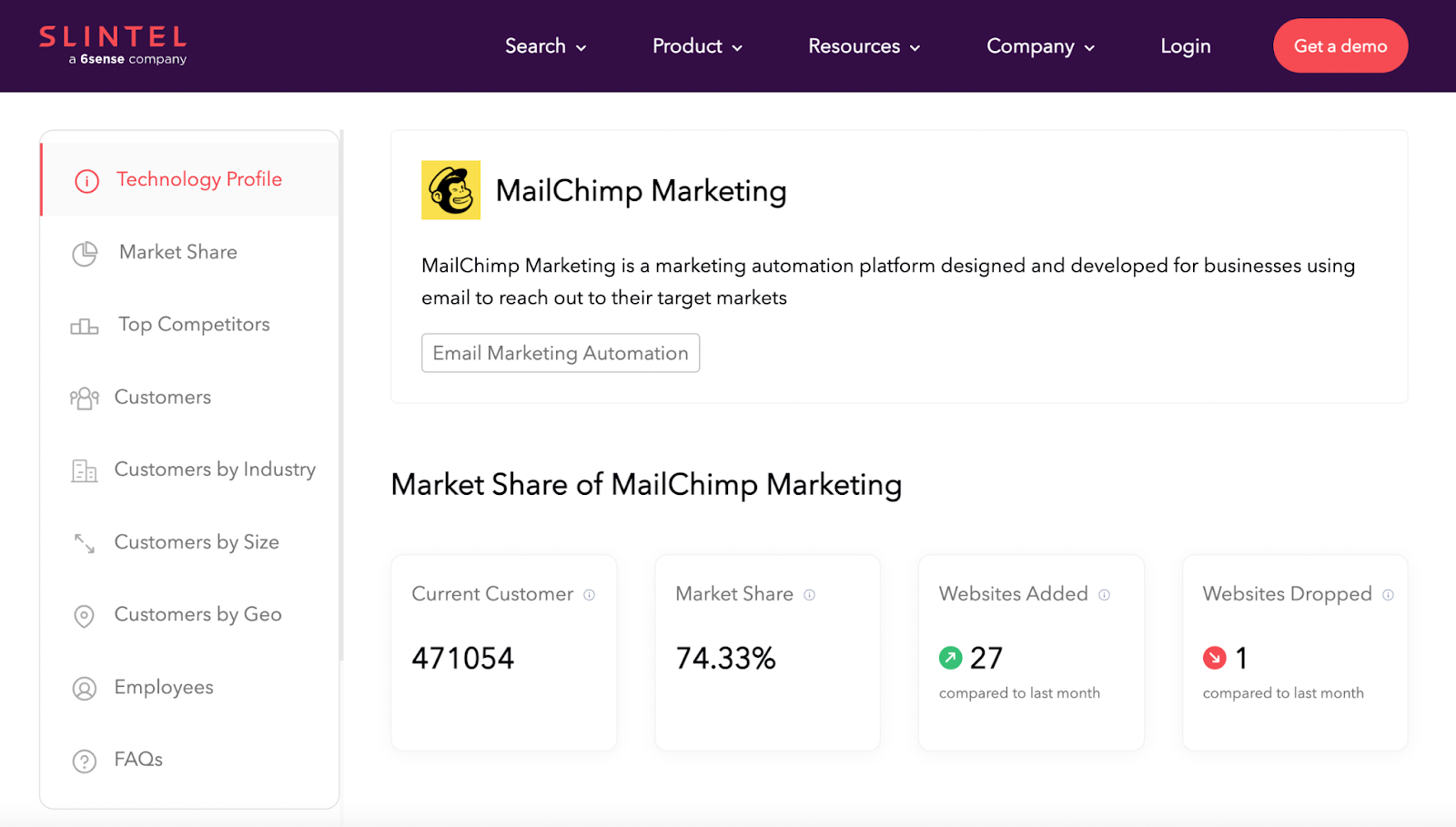Screen dimensions: 1456x827
Task: Click the Customers by Size arrows icon
Action: pos(85,543)
